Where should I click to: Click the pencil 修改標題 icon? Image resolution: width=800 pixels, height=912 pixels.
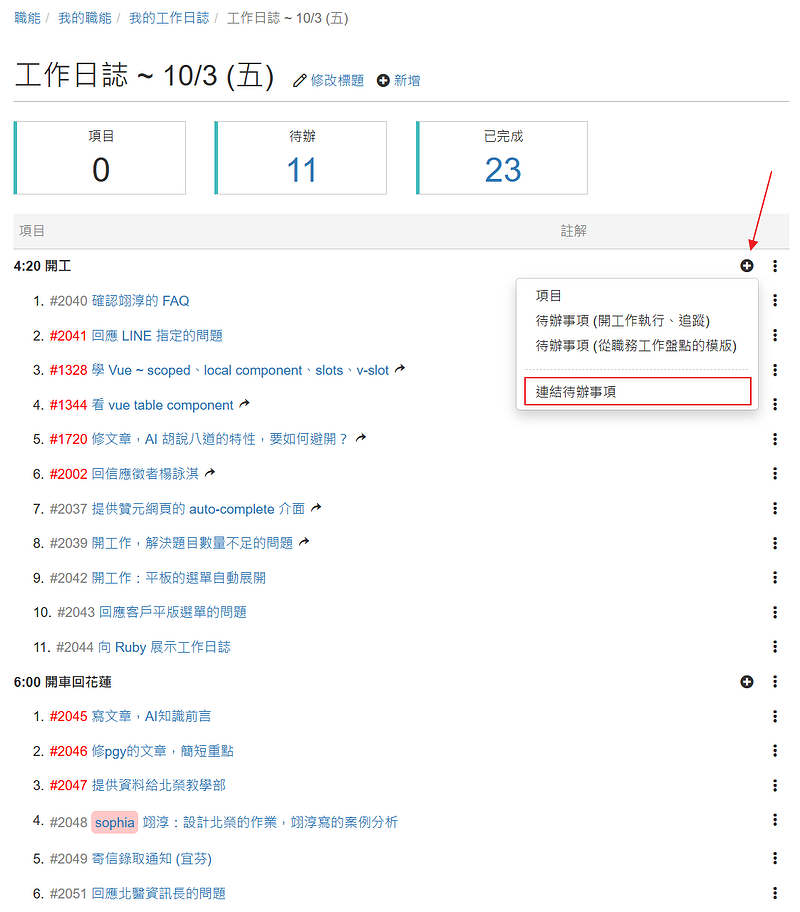(x=299, y=81)
